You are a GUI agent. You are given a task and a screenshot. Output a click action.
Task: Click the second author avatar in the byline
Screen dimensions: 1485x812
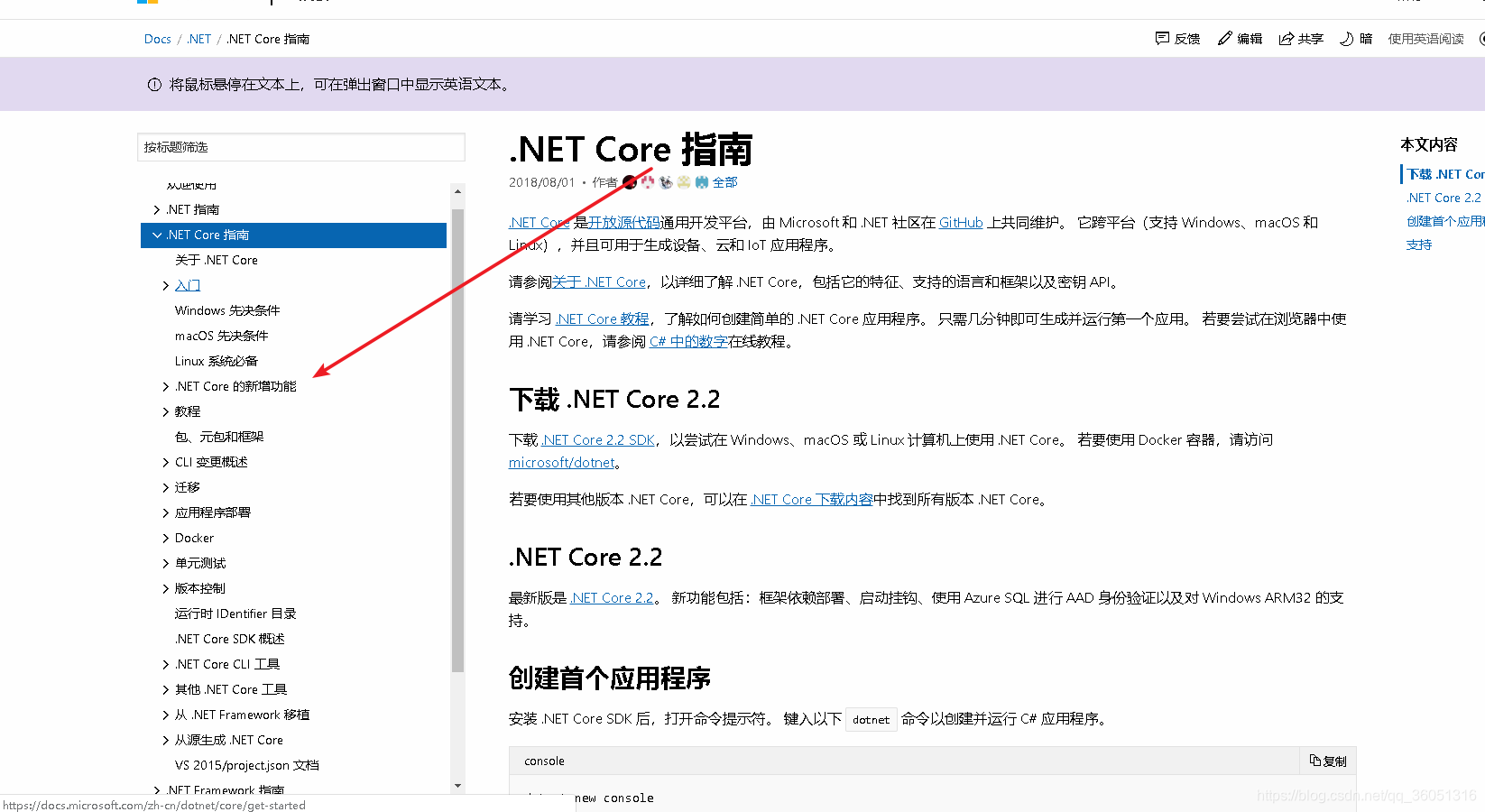[x=648, y=182]
